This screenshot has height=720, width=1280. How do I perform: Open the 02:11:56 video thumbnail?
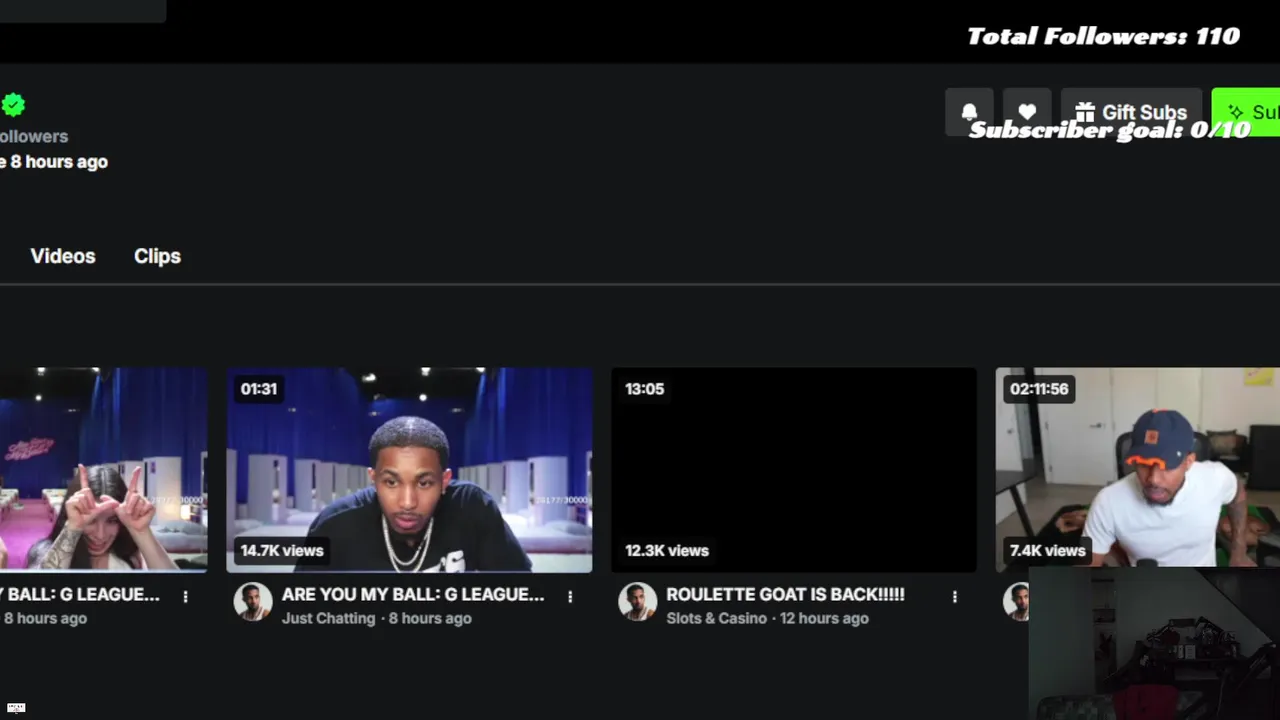[x=1138, y=468]
